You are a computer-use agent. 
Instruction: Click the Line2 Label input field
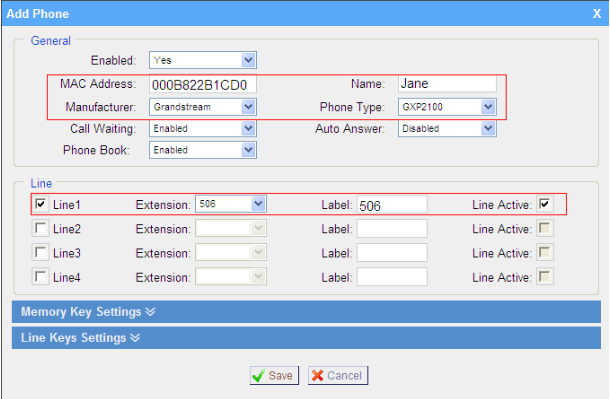pos(392,229)
